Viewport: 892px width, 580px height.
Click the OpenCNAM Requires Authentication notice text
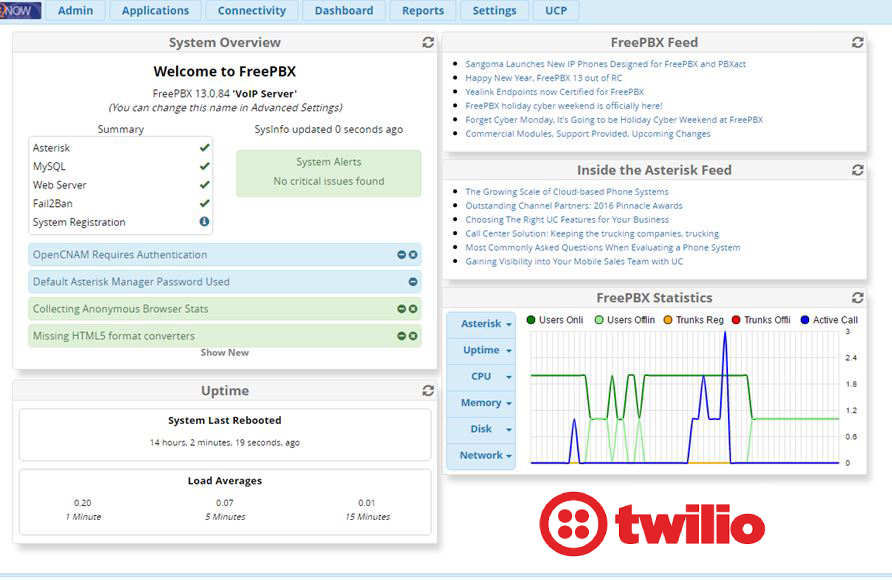[120, 255]
